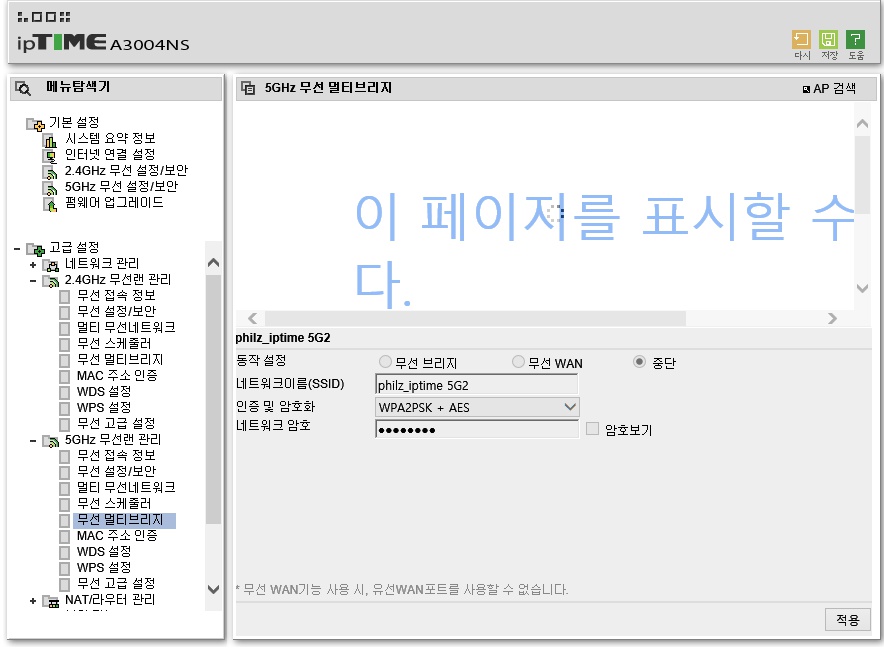Click the NAT/라우터 관리 icon
884x649 pixels.
point(51,602)
